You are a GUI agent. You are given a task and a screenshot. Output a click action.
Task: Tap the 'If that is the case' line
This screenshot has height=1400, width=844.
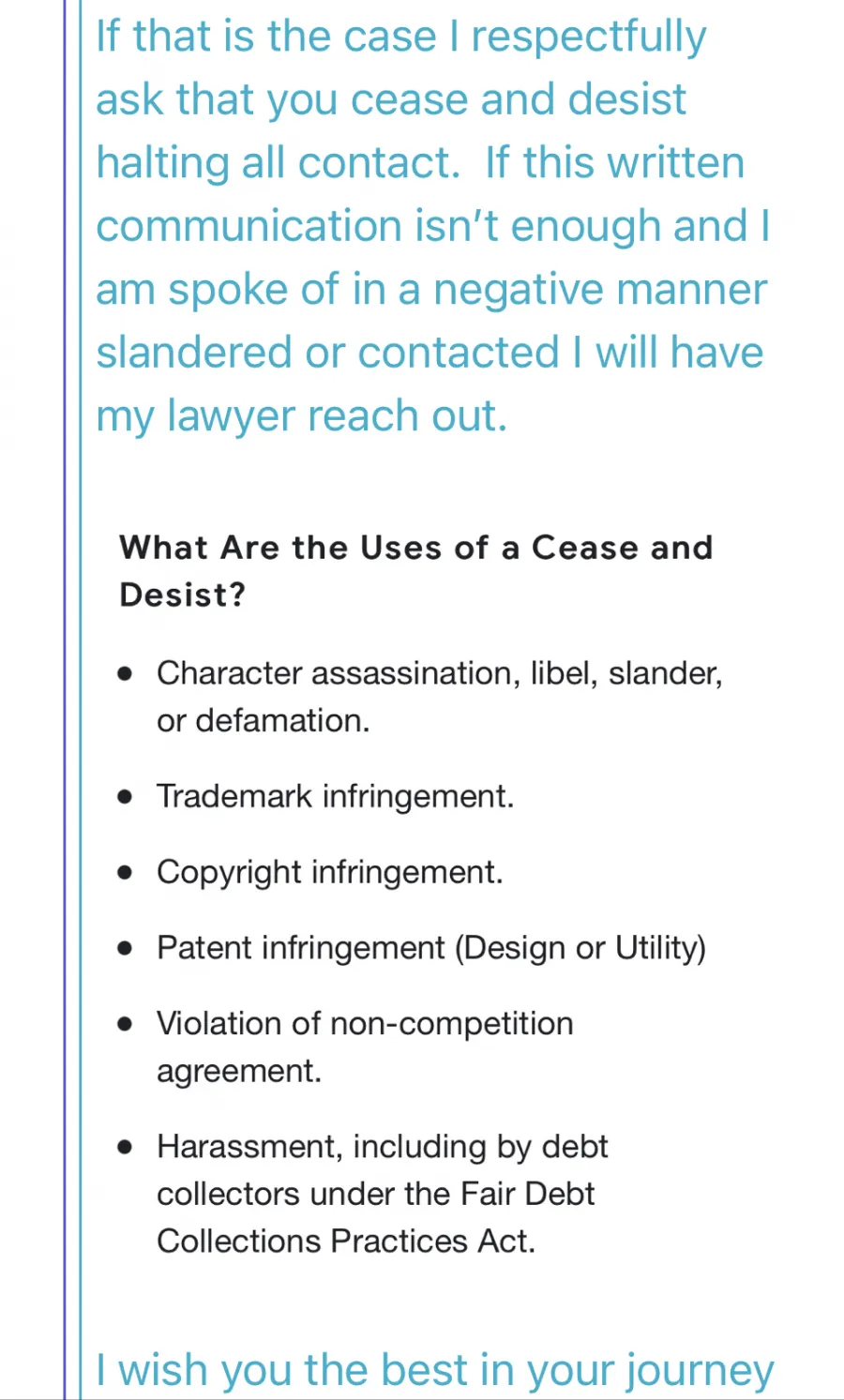400,38
